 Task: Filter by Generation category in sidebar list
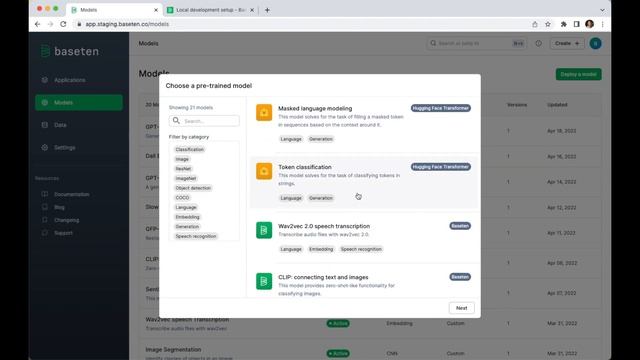187,227
